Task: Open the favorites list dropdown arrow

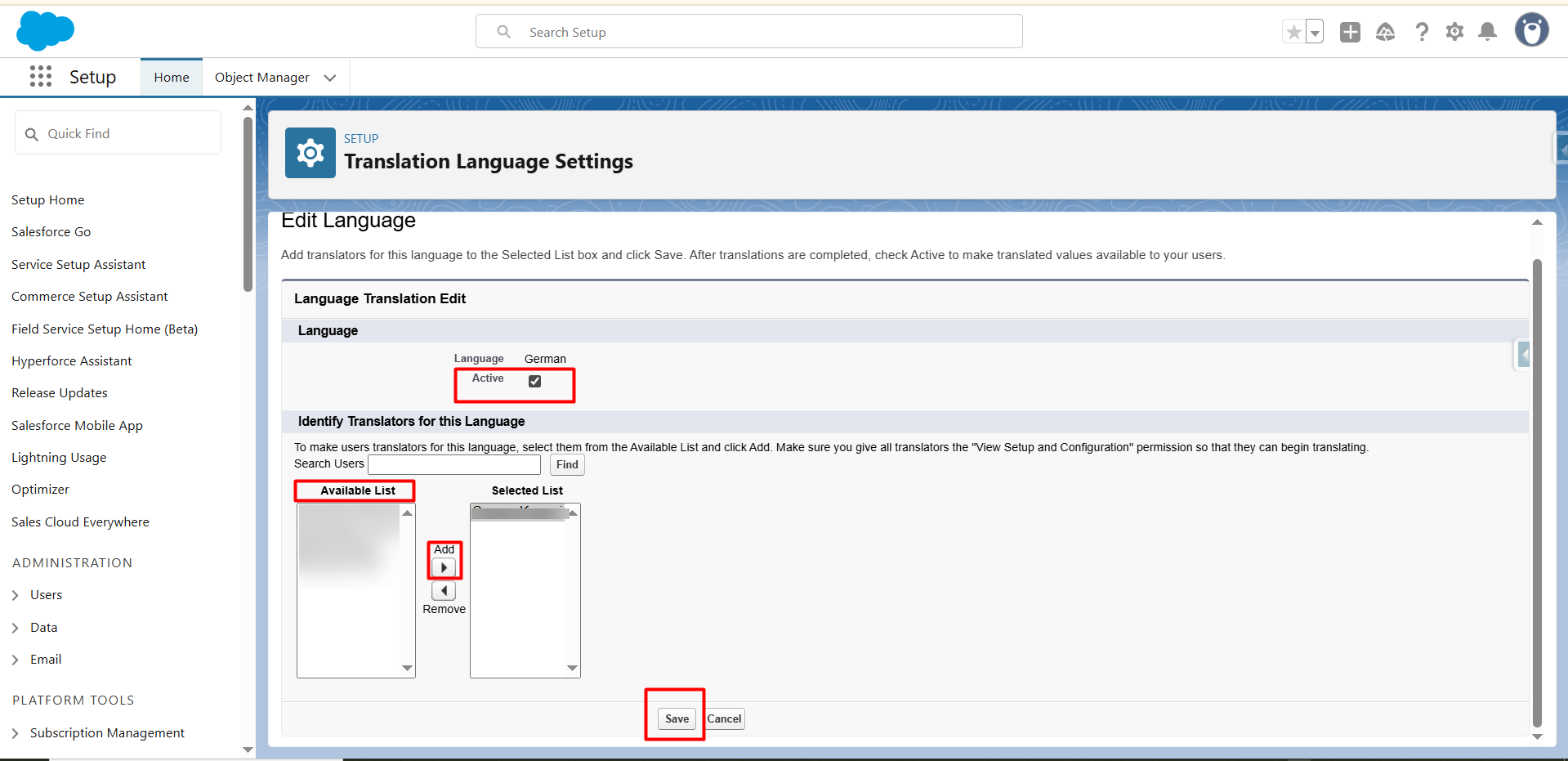Action: point(1315,33)
